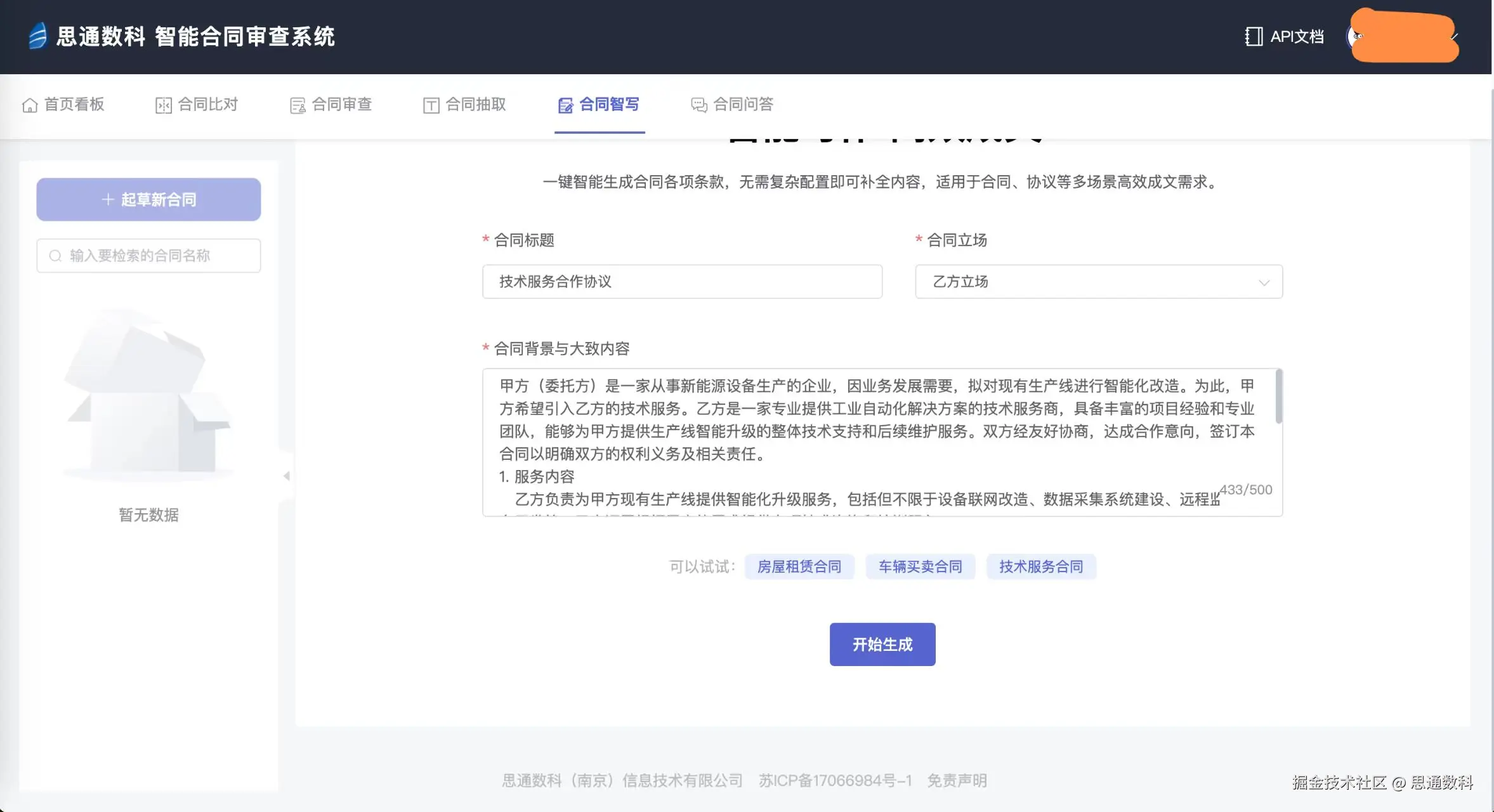The height and width of the screenshot is (812, 1494).
Task: Click the 合同审查 review icon
Action: point(298,105)
